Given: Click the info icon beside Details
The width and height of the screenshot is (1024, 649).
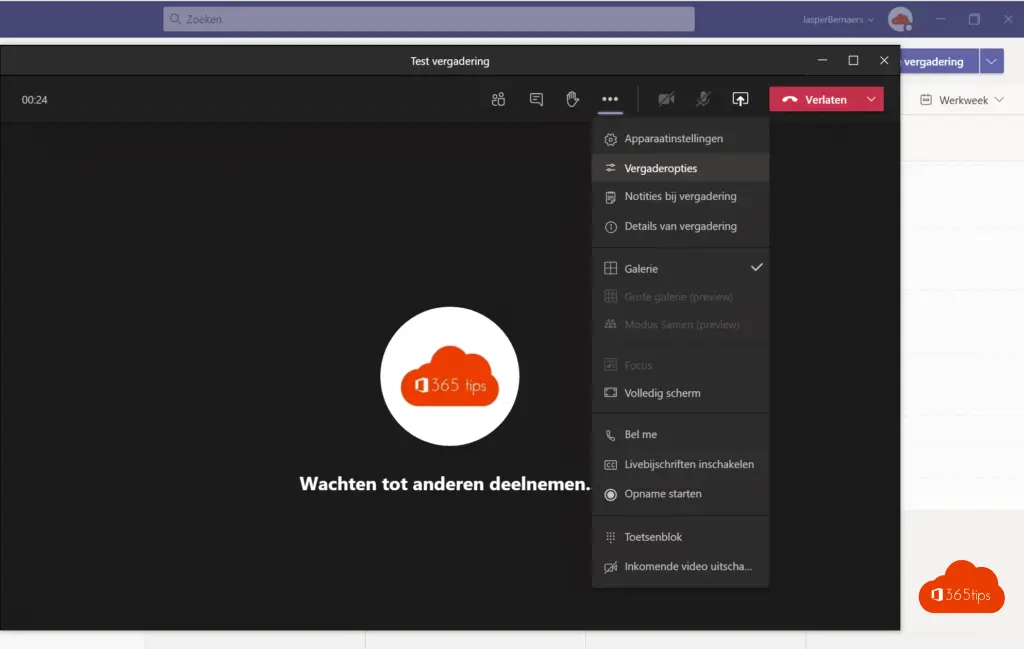Looking at the screenshot, I should click(611, 227).
